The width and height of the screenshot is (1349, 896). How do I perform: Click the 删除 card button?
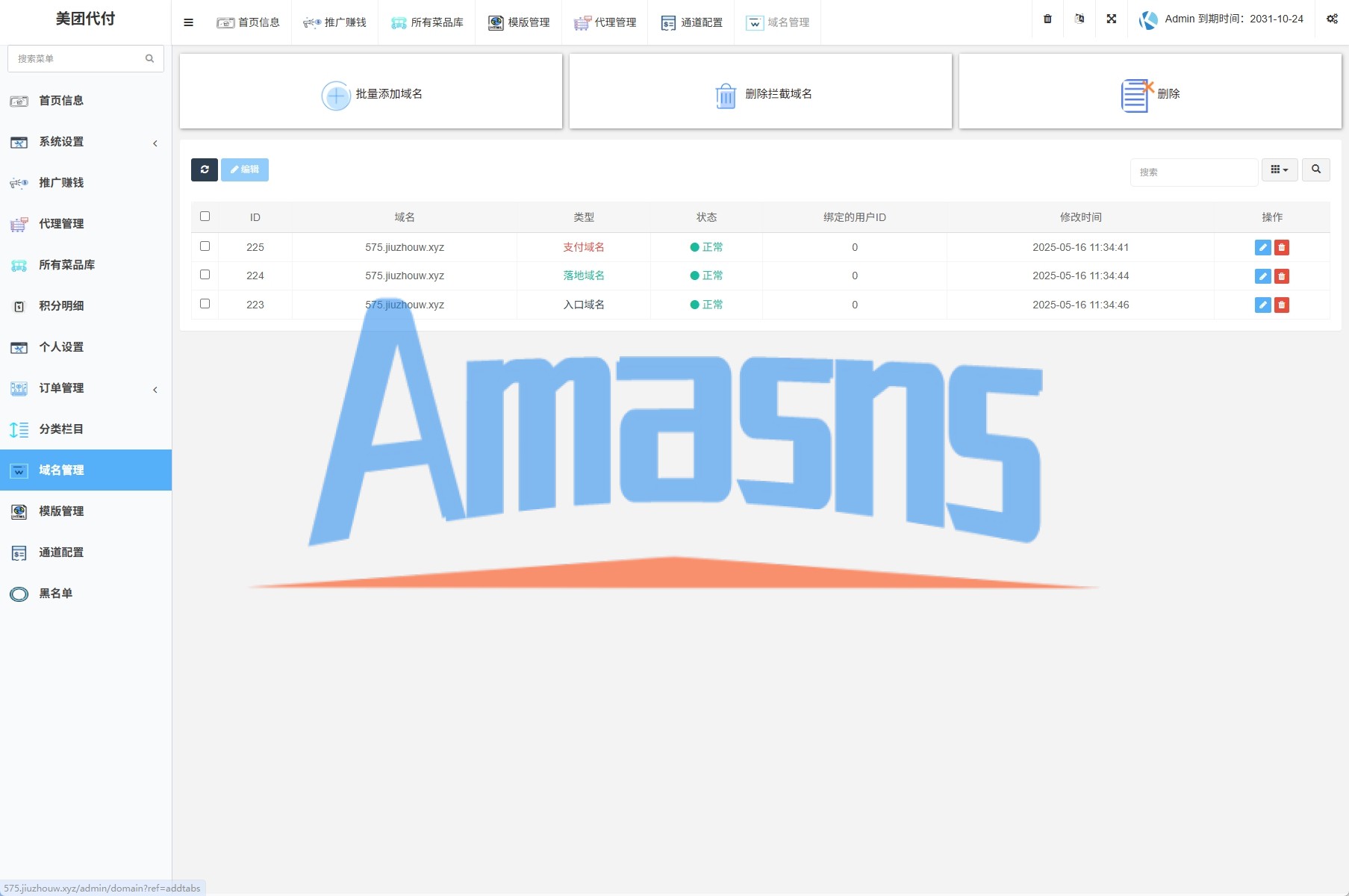point(1150,91)
